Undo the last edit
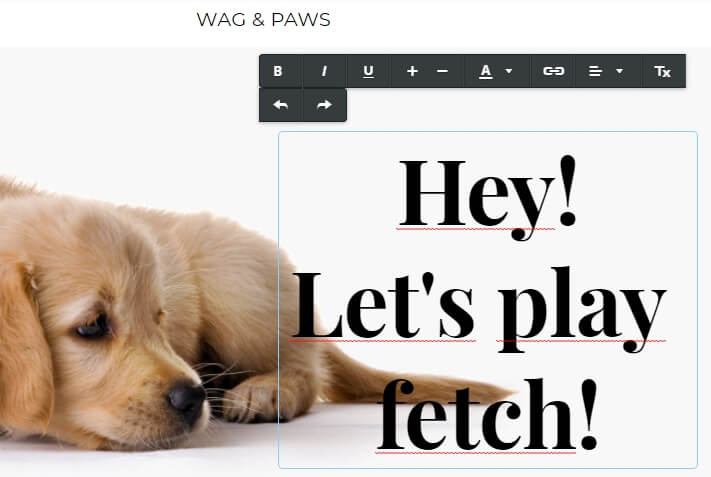 point(281,105)
